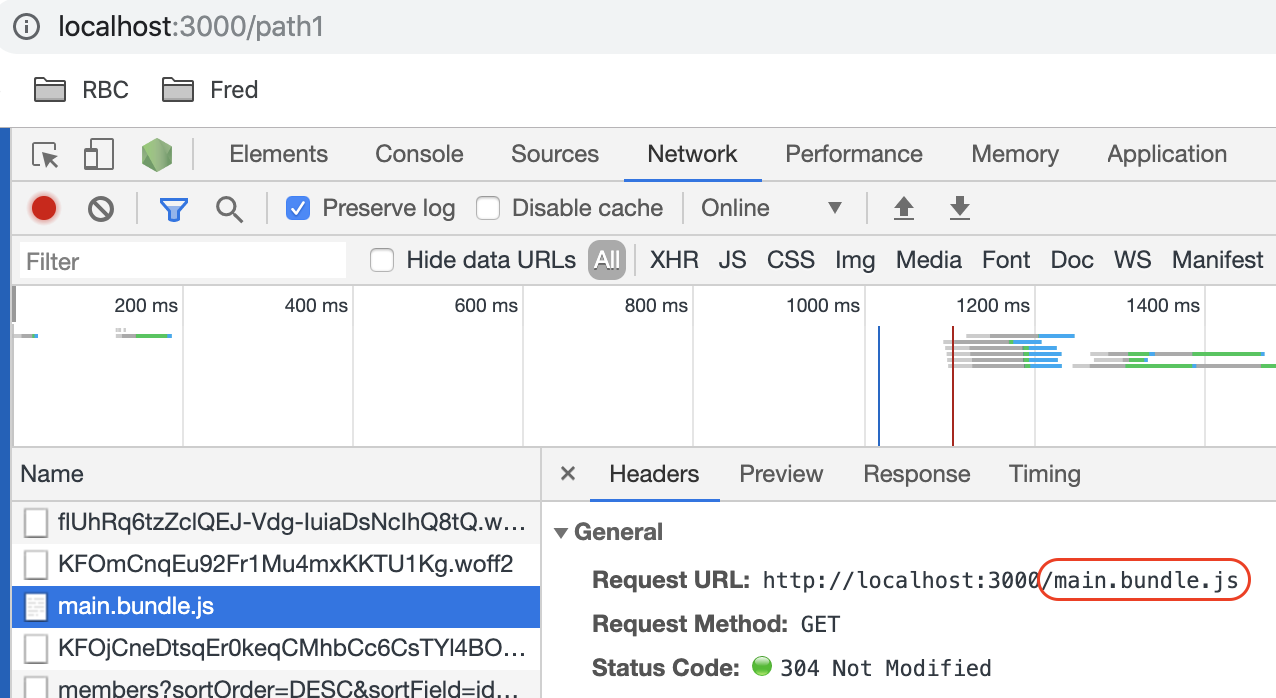Viewport: 1276px width, 698px height.
Task: Click the inspect element picker icon
Action: coord(45,155)
